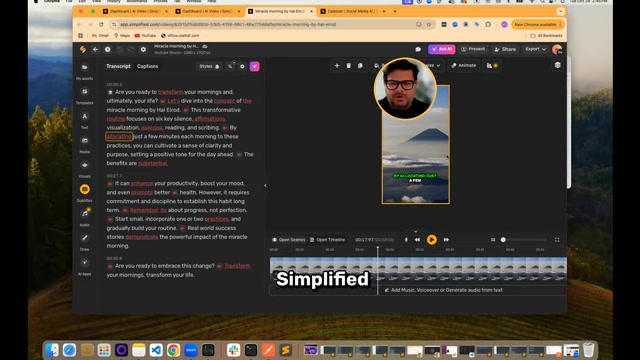
Task: Adjust the timeline zoom slider
Action: pyautogui.click(x=524, y=240)
